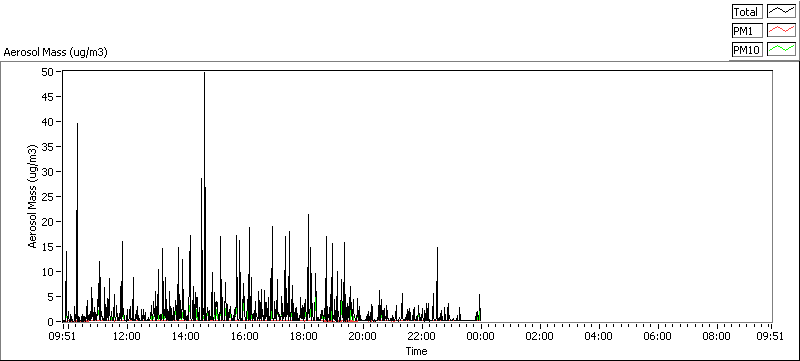Image resolution: width=800 pixels, height=361 pixels.
Task: Click the Total legend label
Action: [747, 12]
